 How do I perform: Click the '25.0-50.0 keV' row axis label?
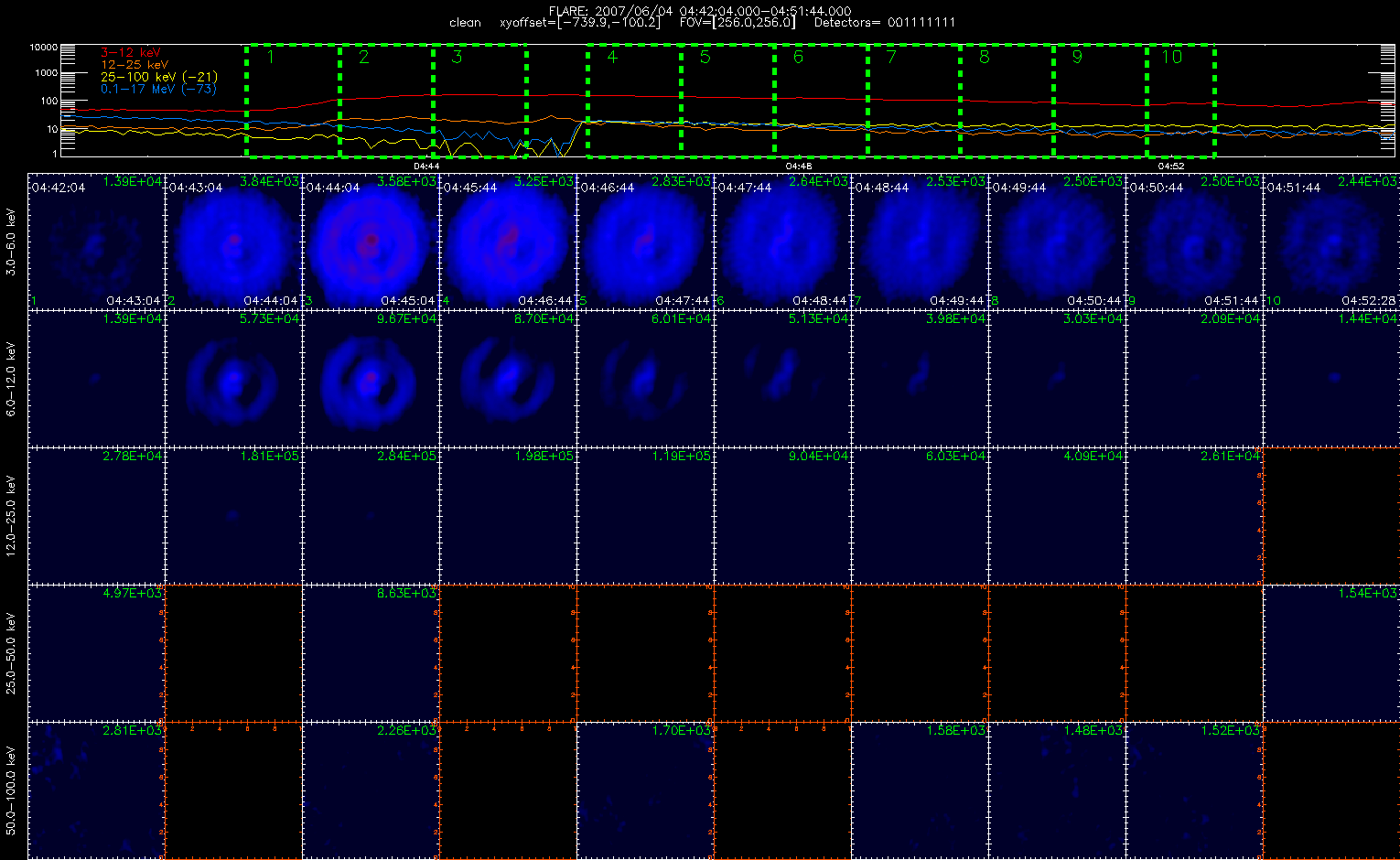pyautogui.click(x=11, y=652)
